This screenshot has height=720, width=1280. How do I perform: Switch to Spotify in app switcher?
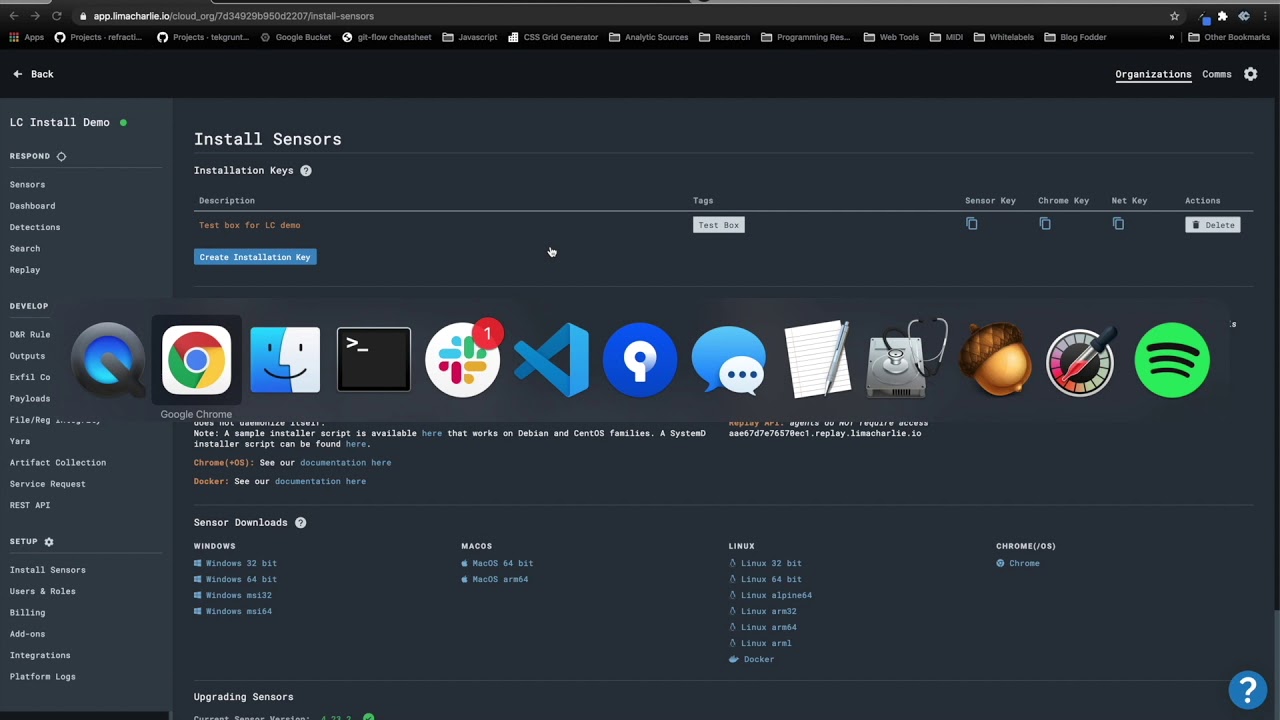point(1172,360)
